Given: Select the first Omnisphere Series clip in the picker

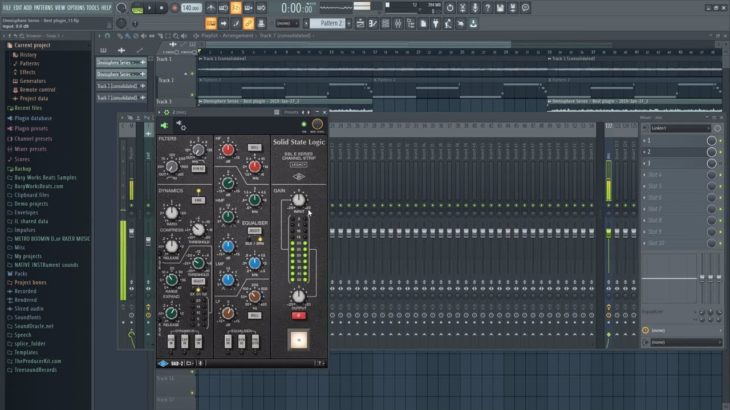Looking at the screenshot, I should pos(121,62).
